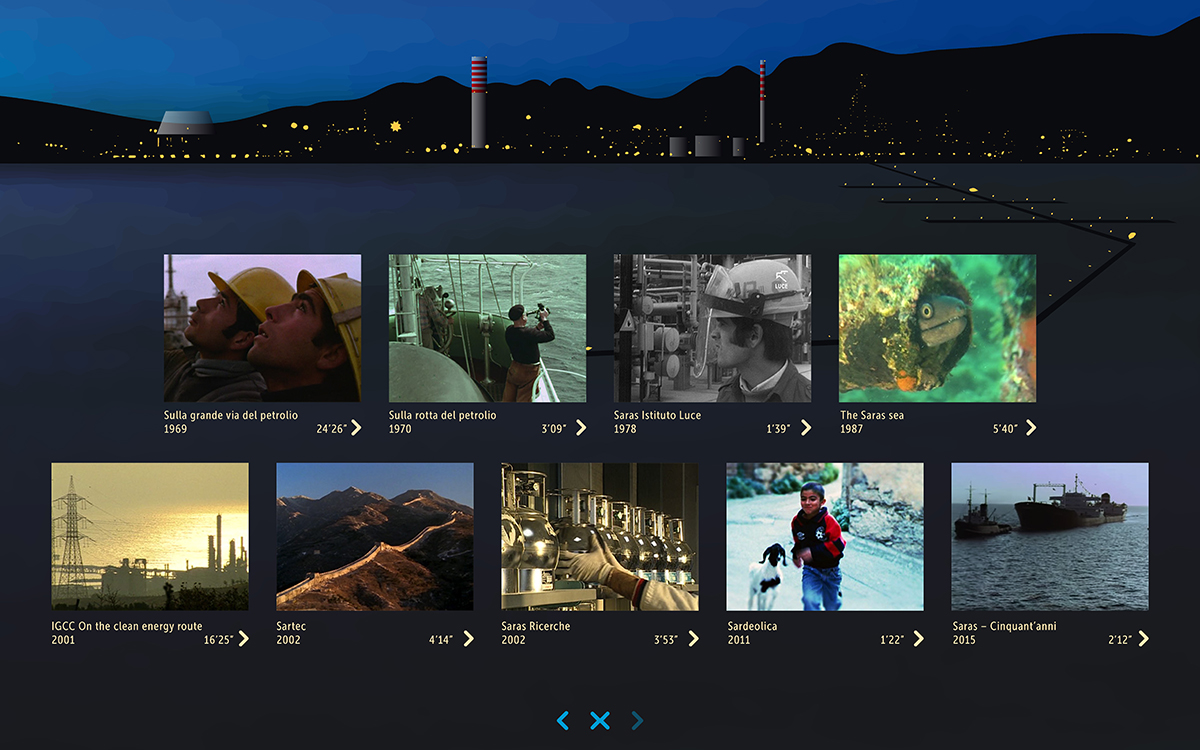Click the title 'Sulla rotta del petrolio'
The image size is (1200, 750).
point(443,415)
